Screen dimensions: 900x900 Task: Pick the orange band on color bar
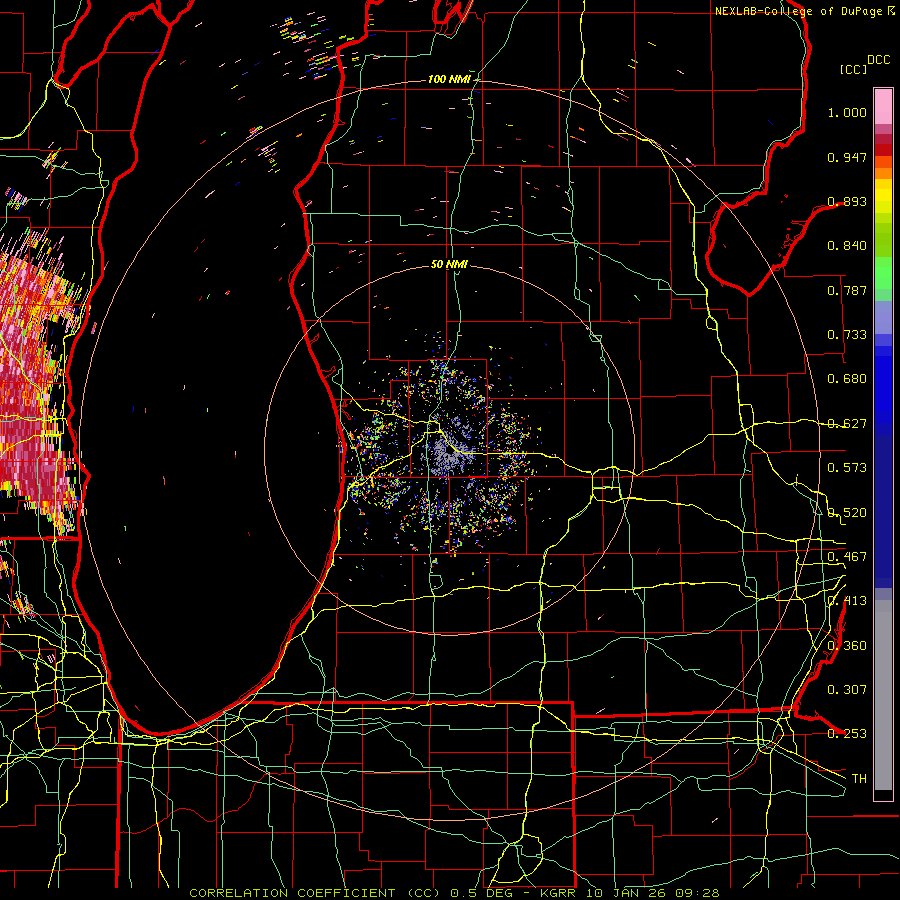point(883,173)
